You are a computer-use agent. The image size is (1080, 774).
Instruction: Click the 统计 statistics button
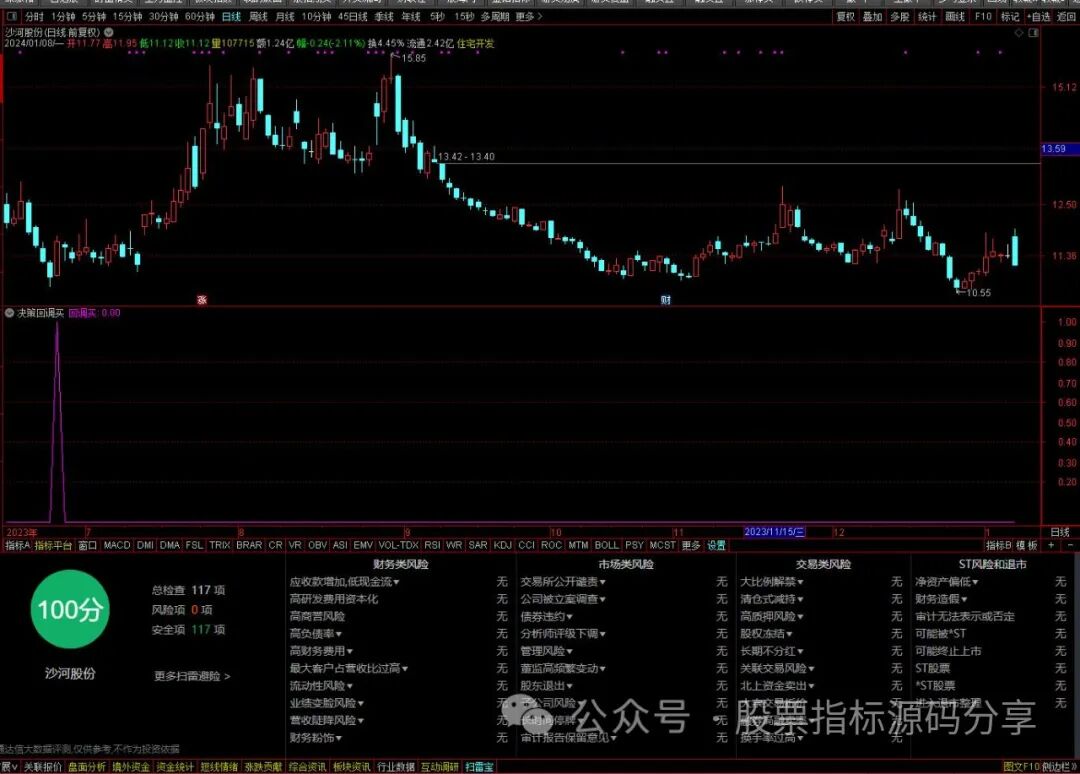[928, 17]
